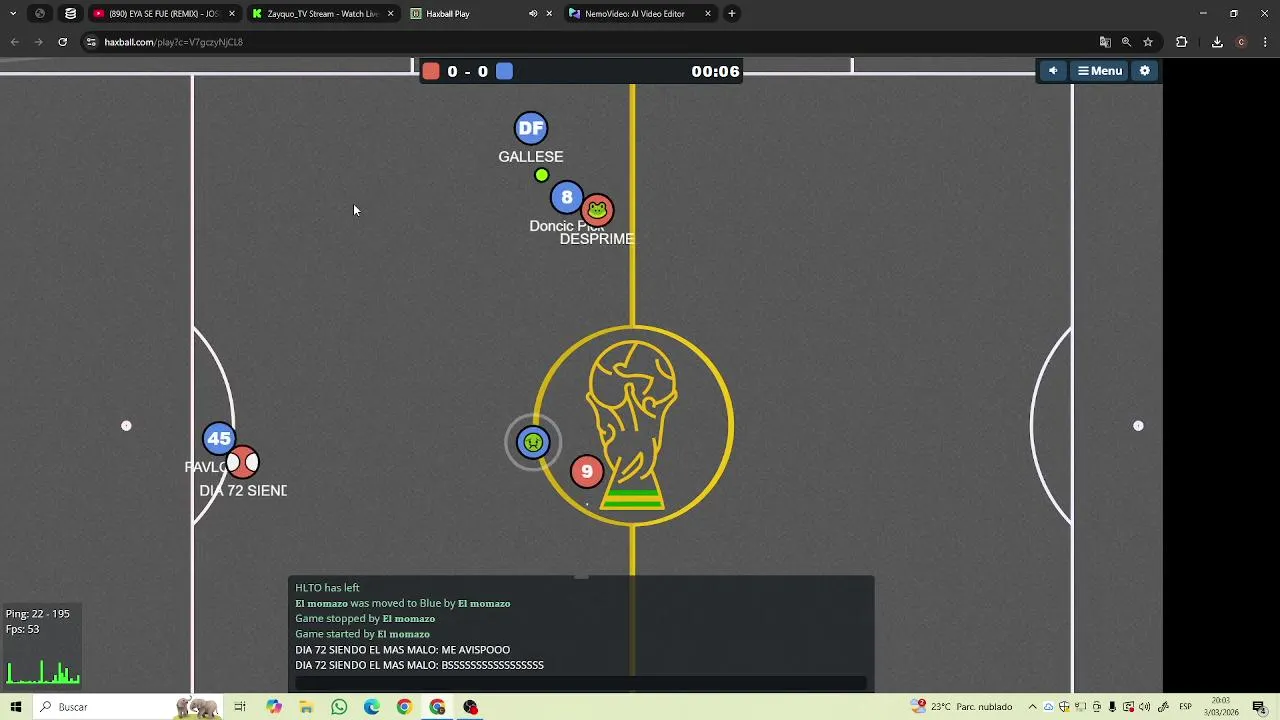Close the NemoVideo tab
The height and width of the screenshot is (720, 1280).
point(708,14)
